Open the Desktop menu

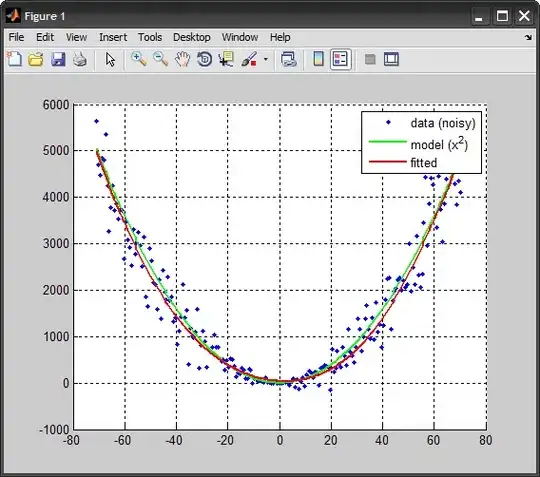tap(191, 37)
